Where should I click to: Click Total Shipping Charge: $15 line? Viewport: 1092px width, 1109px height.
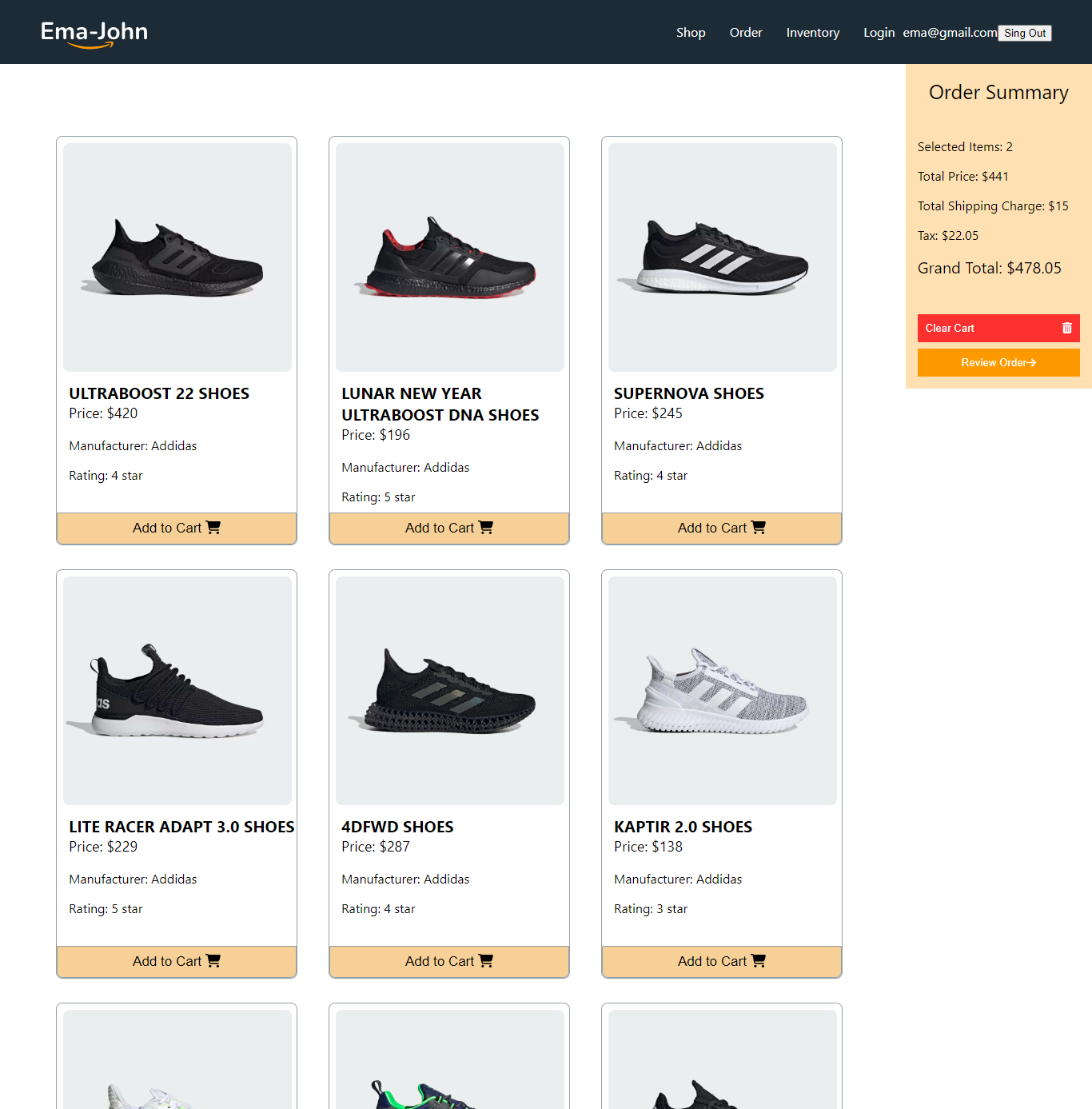[993, 206]
